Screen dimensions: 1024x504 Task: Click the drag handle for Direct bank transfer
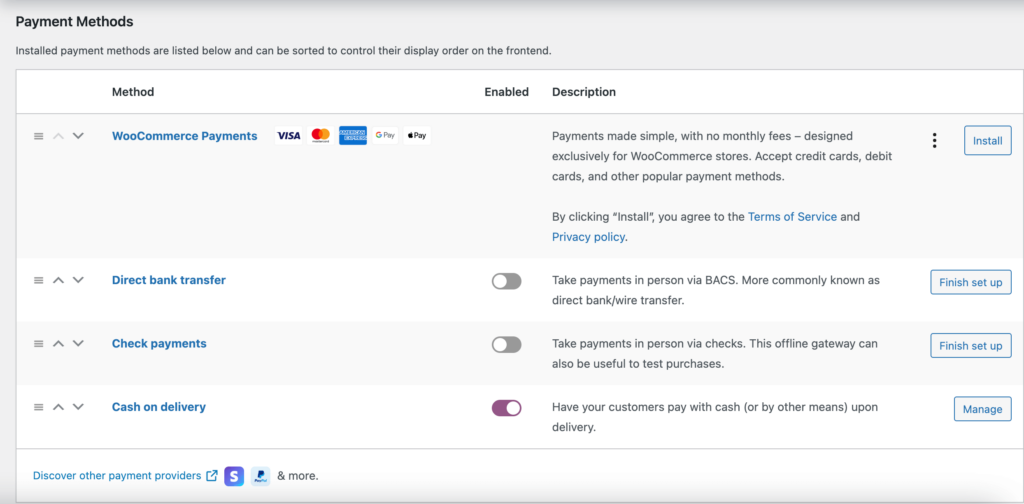tap(38, 281)
